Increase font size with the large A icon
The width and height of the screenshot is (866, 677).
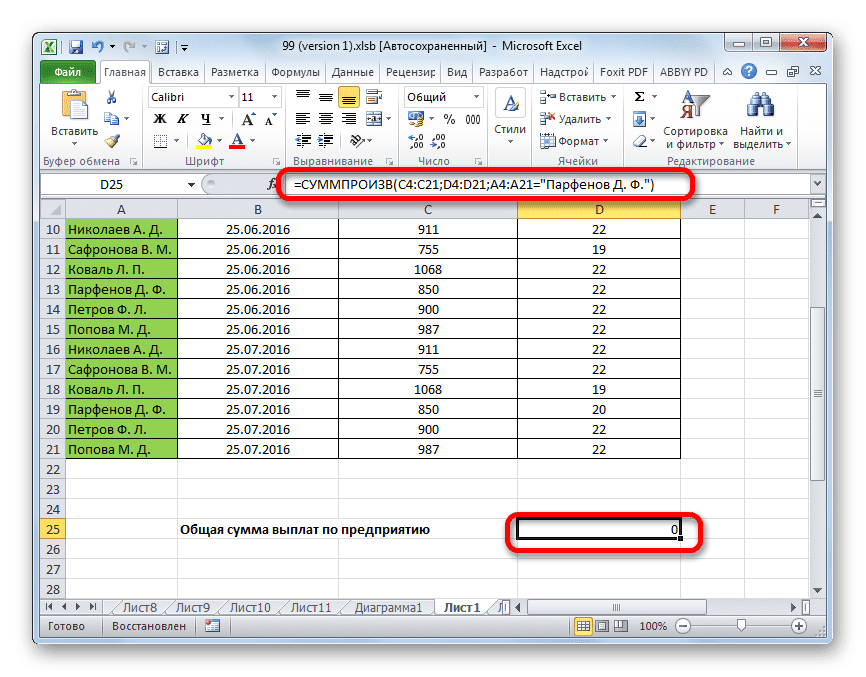(248, 119)
